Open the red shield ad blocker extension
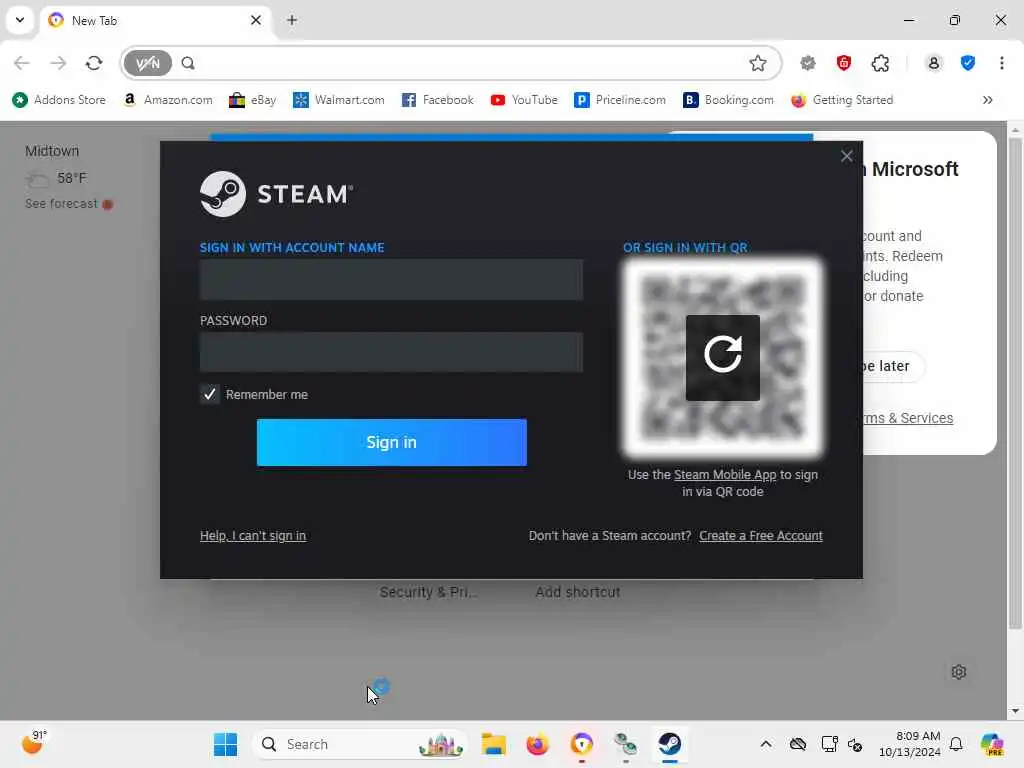 coord(844,63)
